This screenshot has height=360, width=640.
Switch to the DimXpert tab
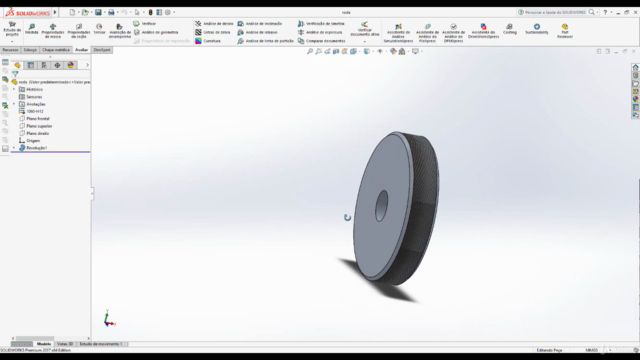tap(102, 50)
